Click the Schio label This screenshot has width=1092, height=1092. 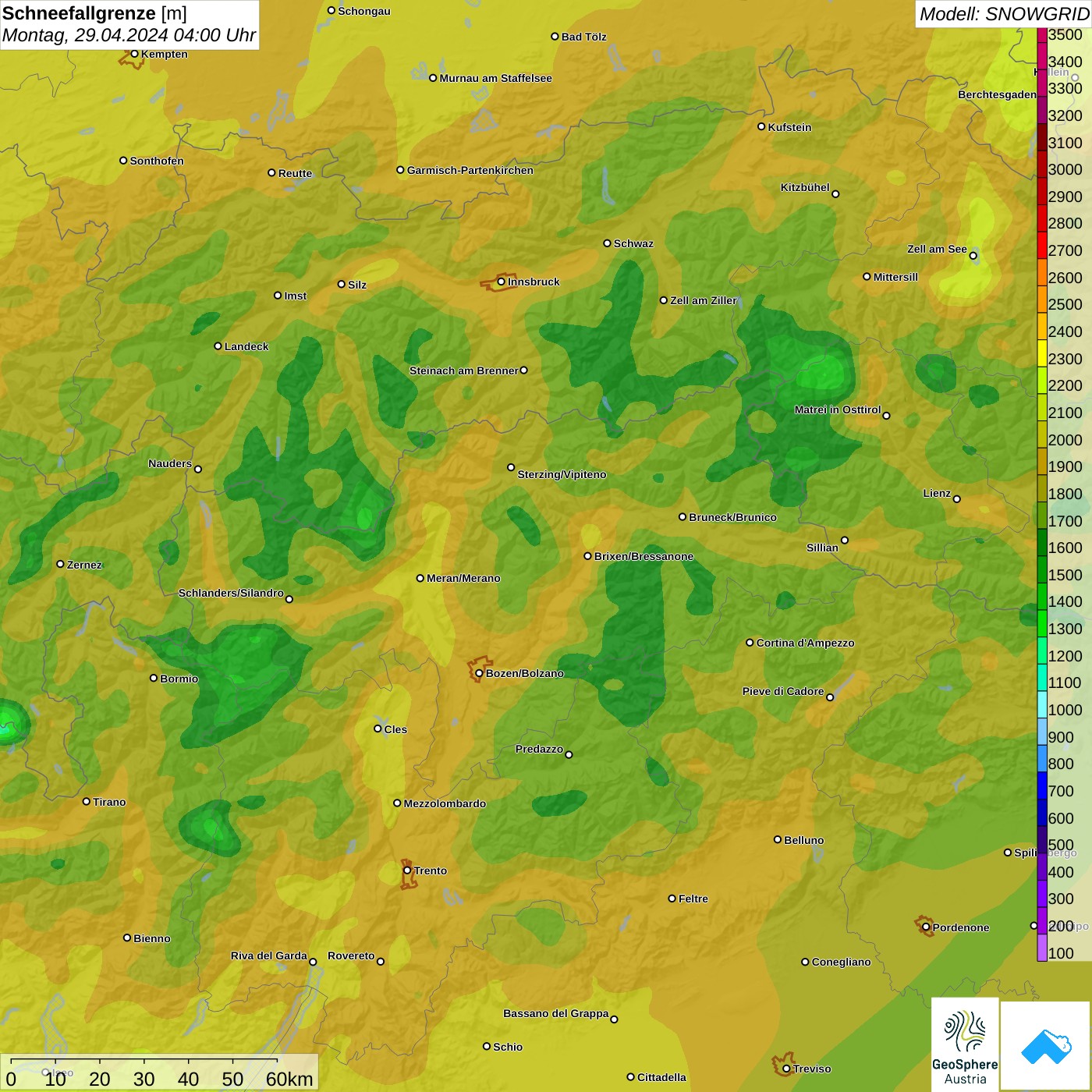[508, 1047]
